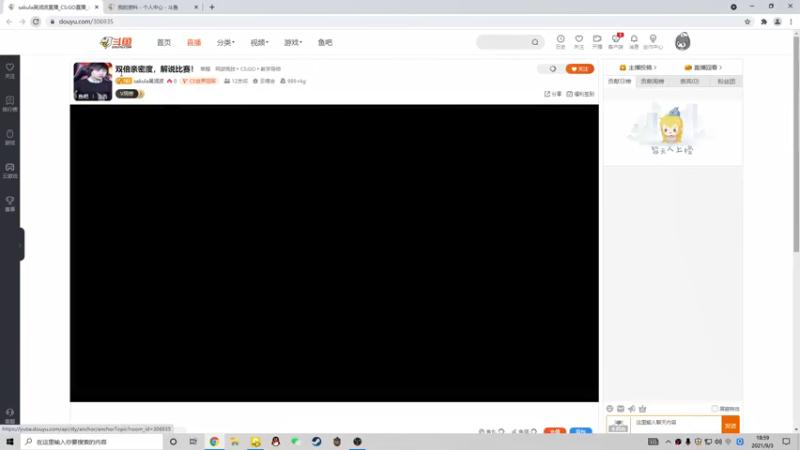The image size is (800, 450).
Task: Open QQ penguin icon in taskbar
Action: coord(276,441)
